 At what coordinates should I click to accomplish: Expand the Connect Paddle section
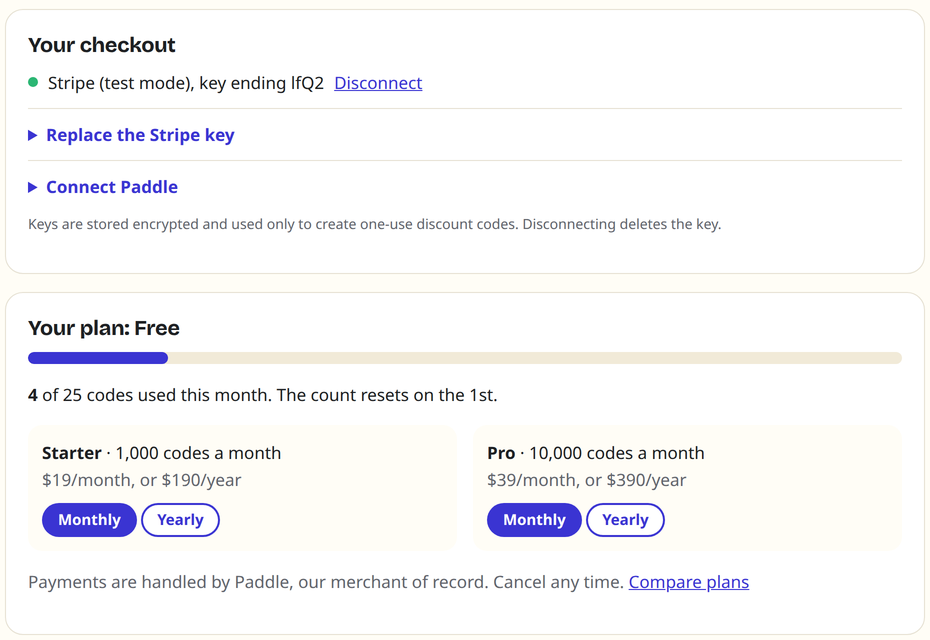coord(103,187)
